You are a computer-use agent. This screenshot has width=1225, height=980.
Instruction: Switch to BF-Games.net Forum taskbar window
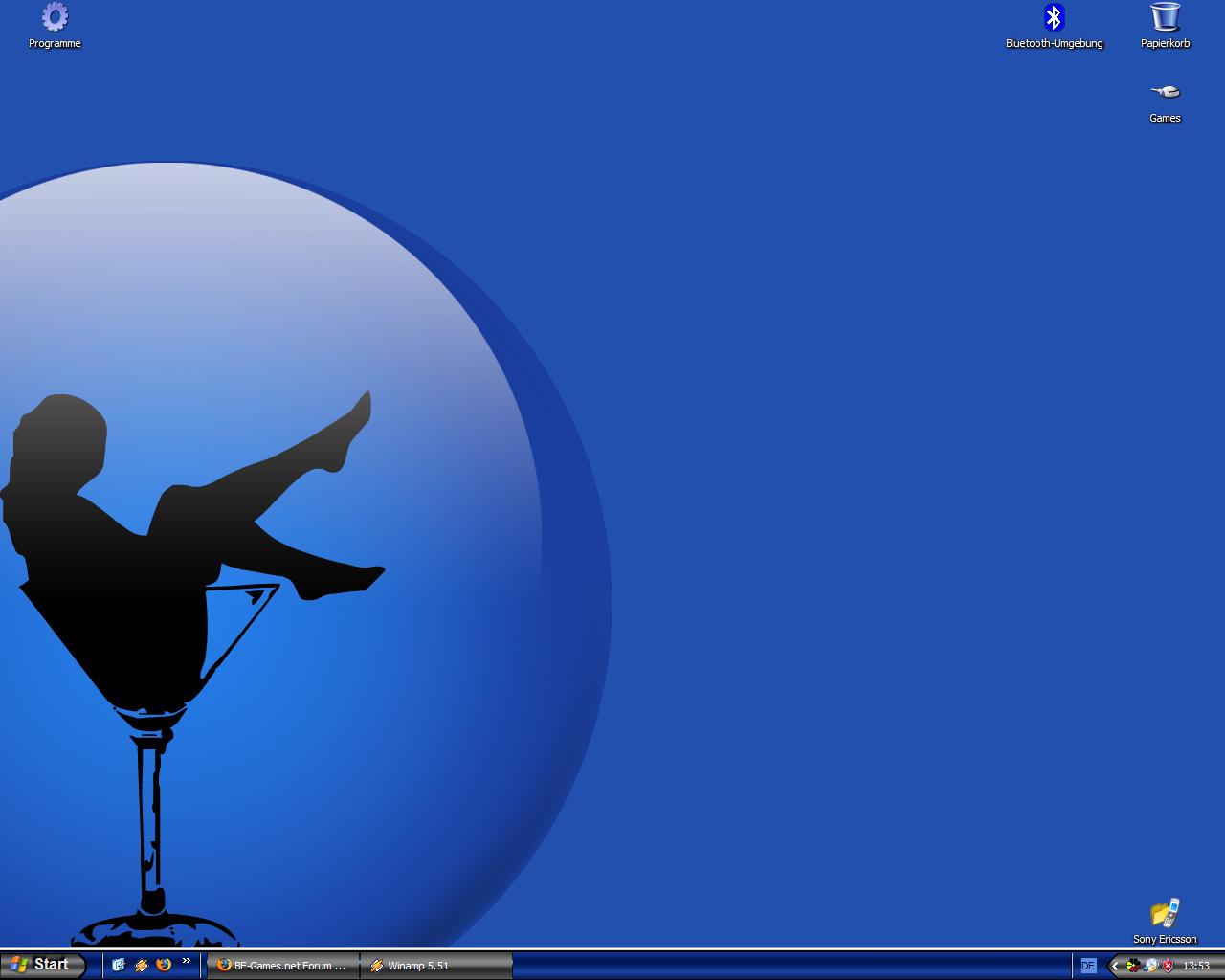(283, 966)
